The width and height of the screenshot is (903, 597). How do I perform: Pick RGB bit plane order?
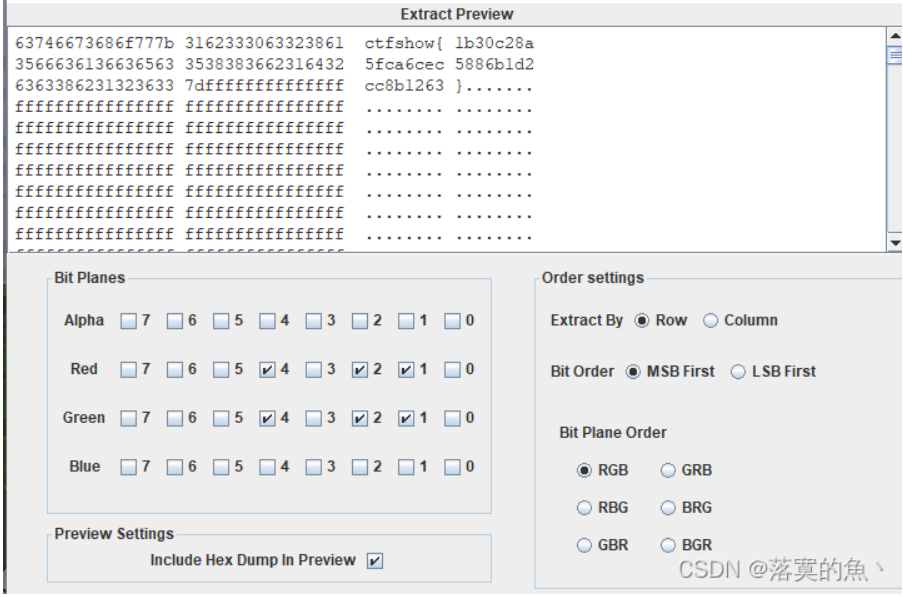point(584,471)
